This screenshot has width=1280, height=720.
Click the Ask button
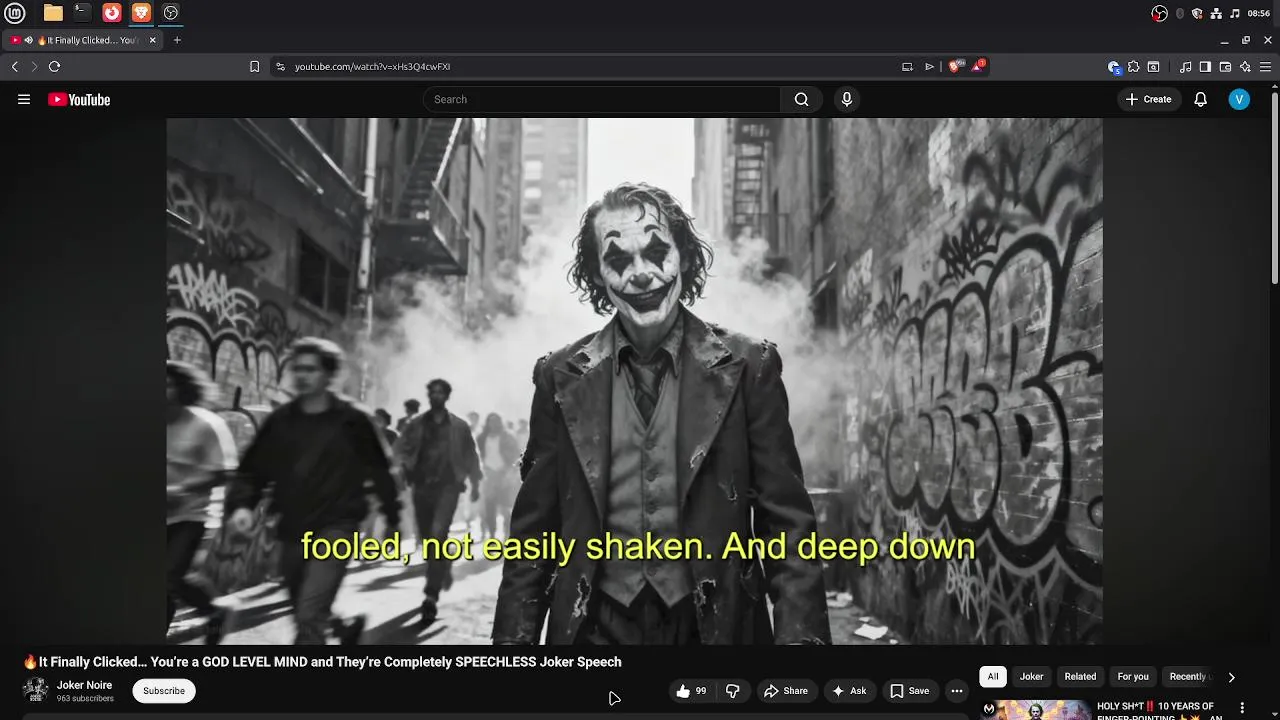coord(849,691)
